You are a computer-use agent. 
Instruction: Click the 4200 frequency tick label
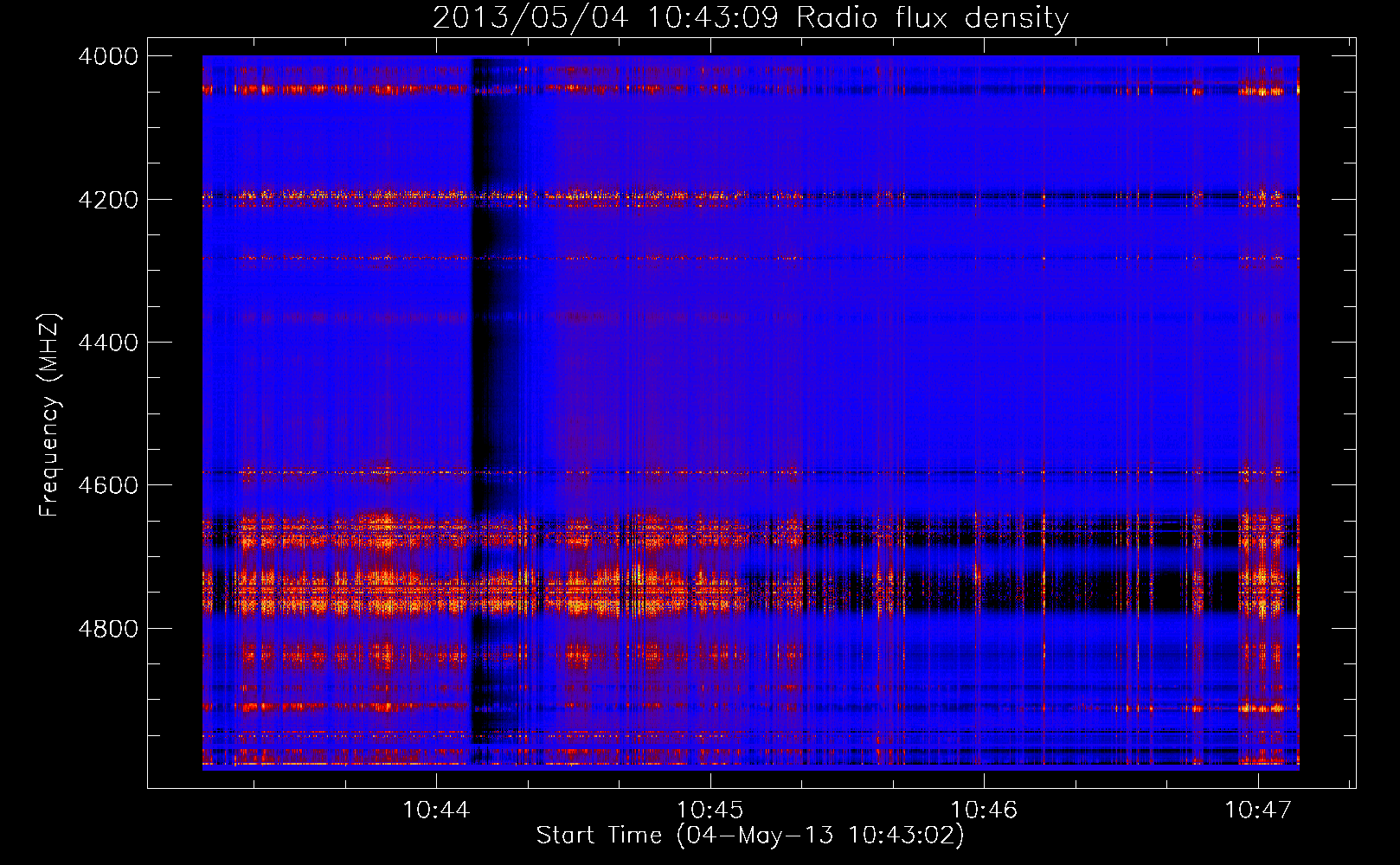(107, 199)
